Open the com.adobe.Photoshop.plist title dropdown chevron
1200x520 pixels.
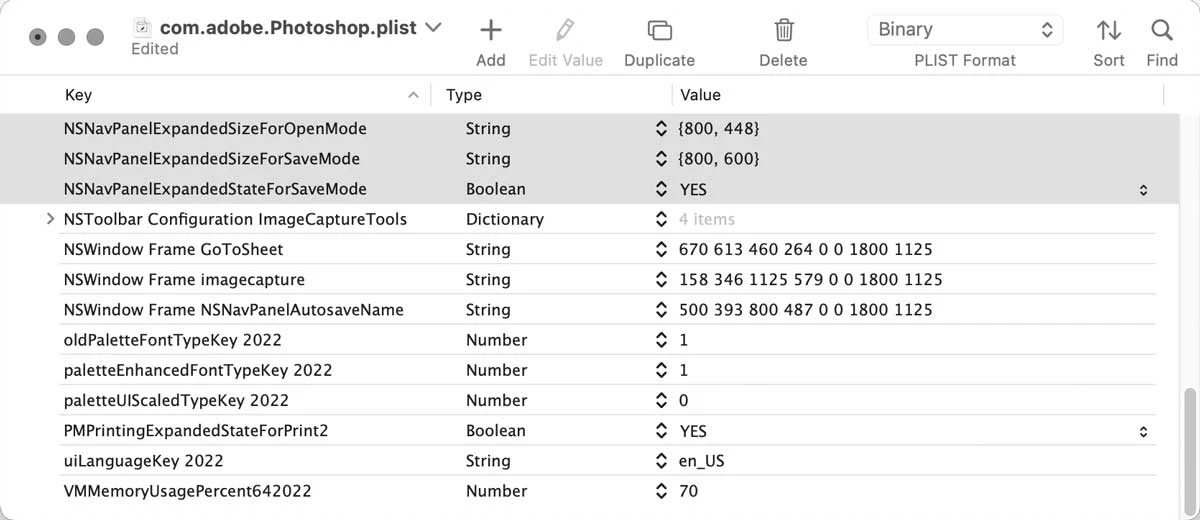click(x=433, y=28)
